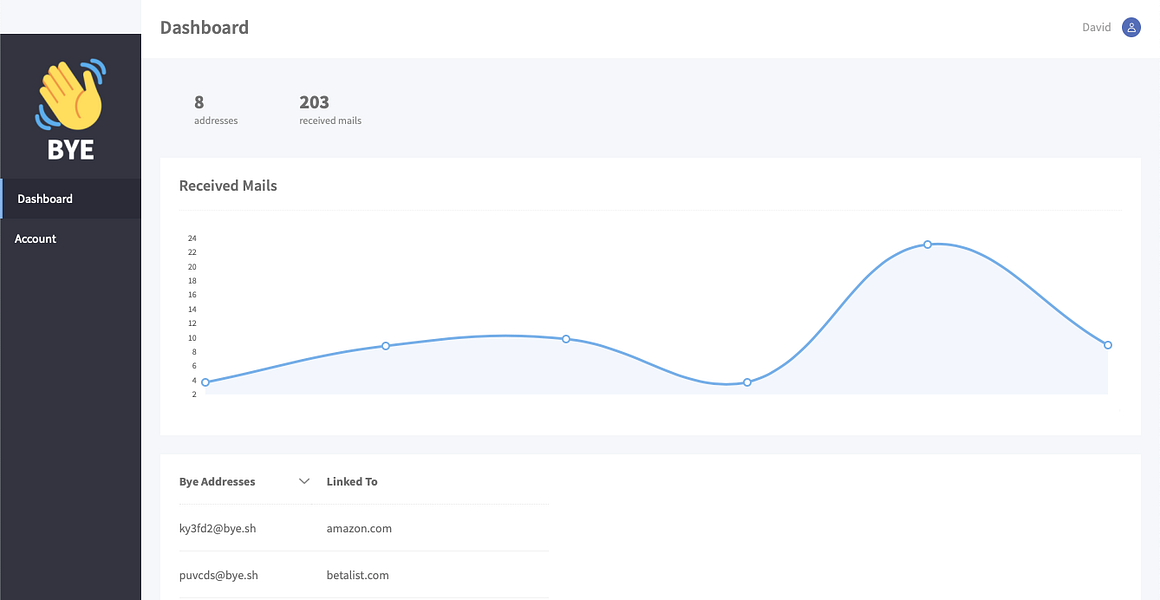Viewport: 1160px width, 600px height.
Task: Open the Dashboard sidebar item
Action: coord(70,198)
